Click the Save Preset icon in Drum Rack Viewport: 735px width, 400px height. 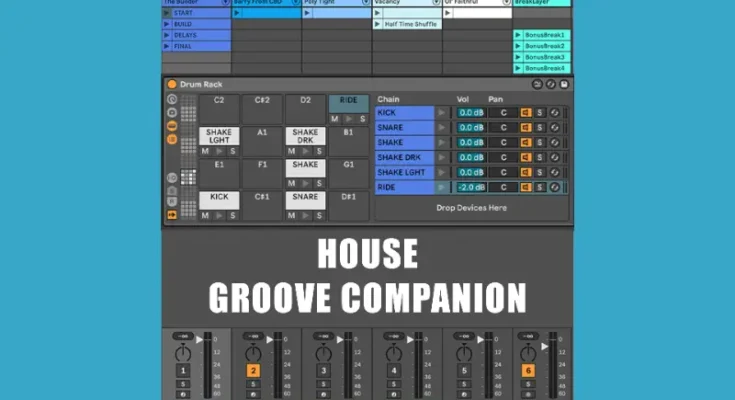(564, 85)
